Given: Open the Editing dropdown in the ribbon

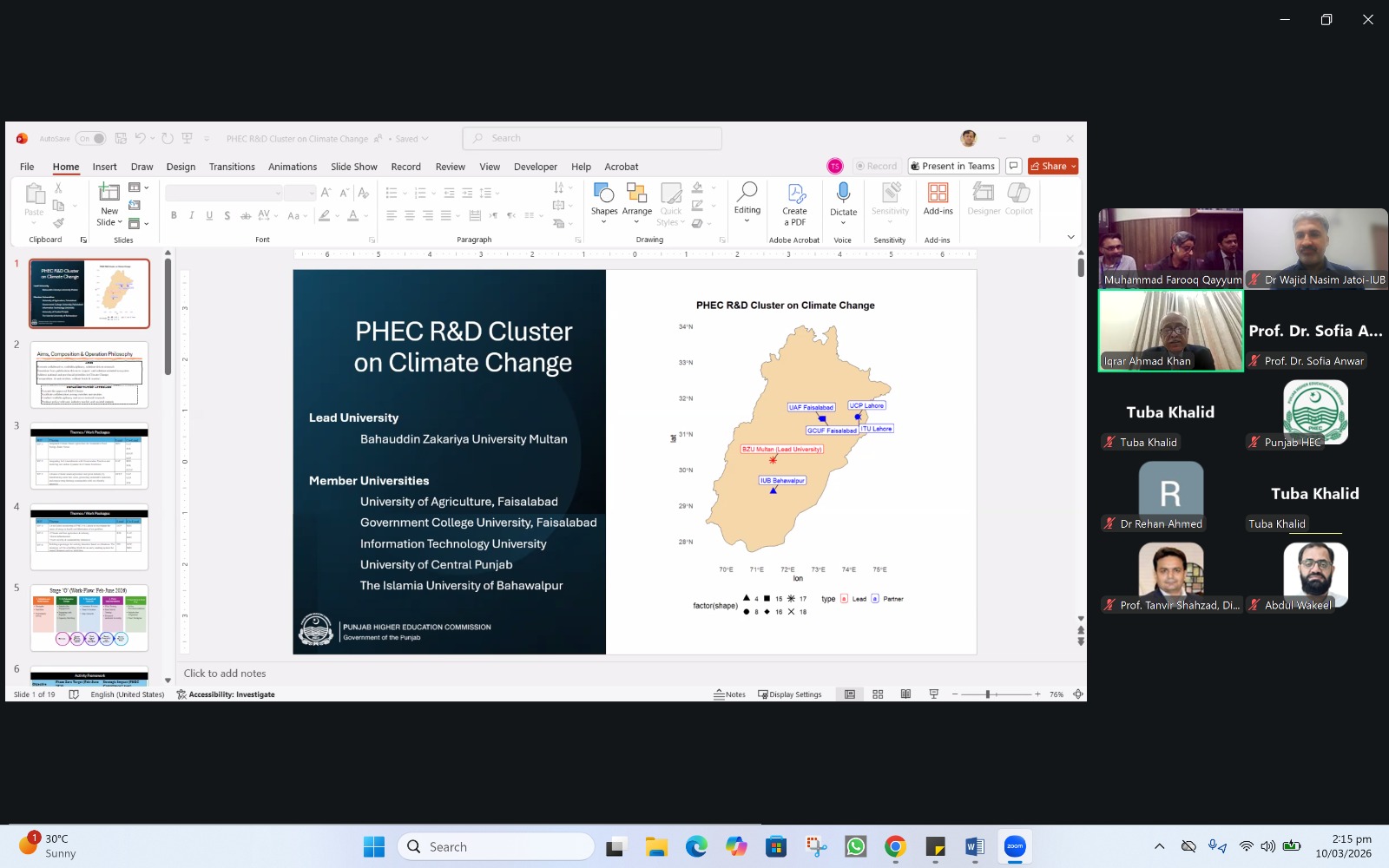Looking at the screenshot, I should 747,202.
